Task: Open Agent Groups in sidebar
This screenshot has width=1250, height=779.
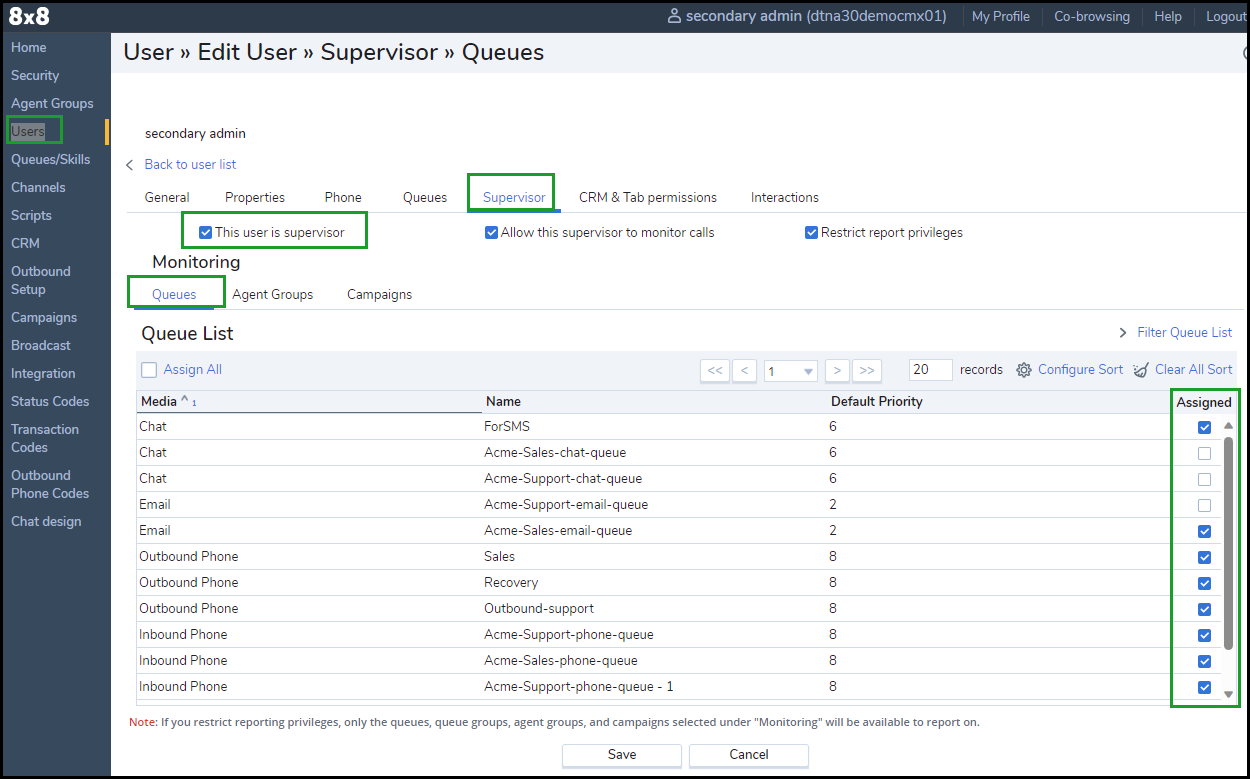Action: (52, 103)
